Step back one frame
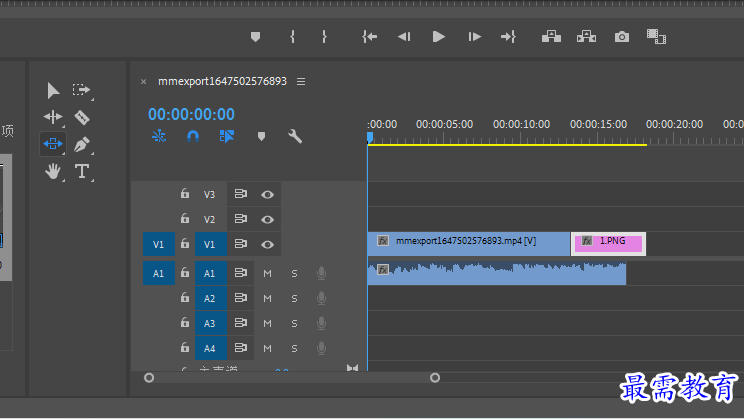The image size is (744, 419). click(404, 37)
